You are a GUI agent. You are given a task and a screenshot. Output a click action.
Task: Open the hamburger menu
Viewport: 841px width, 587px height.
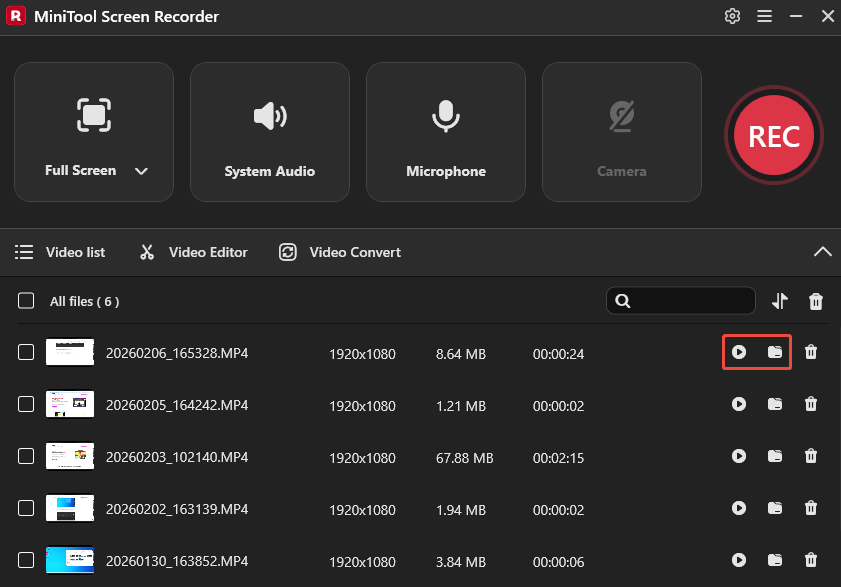763,16
